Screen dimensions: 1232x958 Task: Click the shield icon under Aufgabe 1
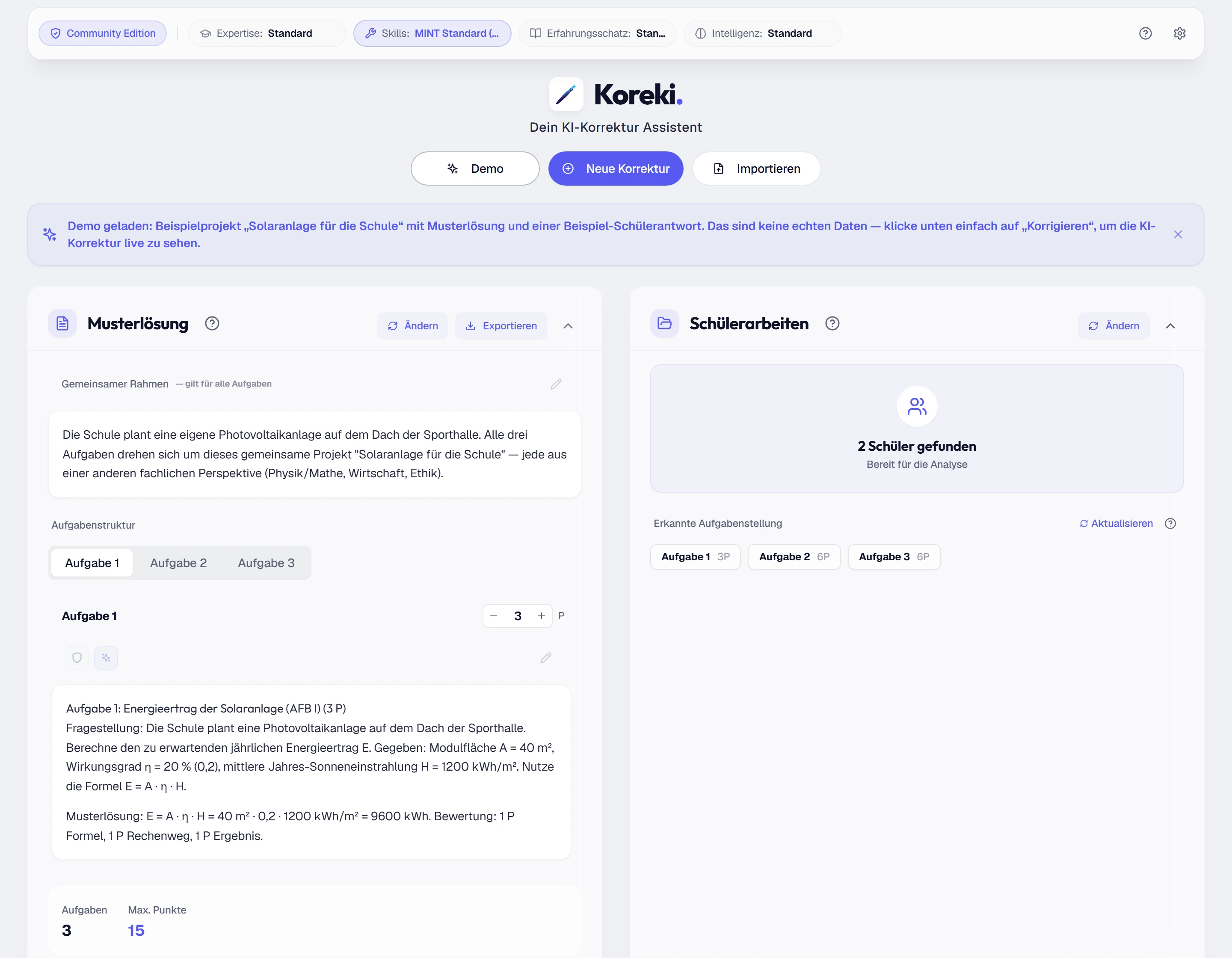pos(77,658)
